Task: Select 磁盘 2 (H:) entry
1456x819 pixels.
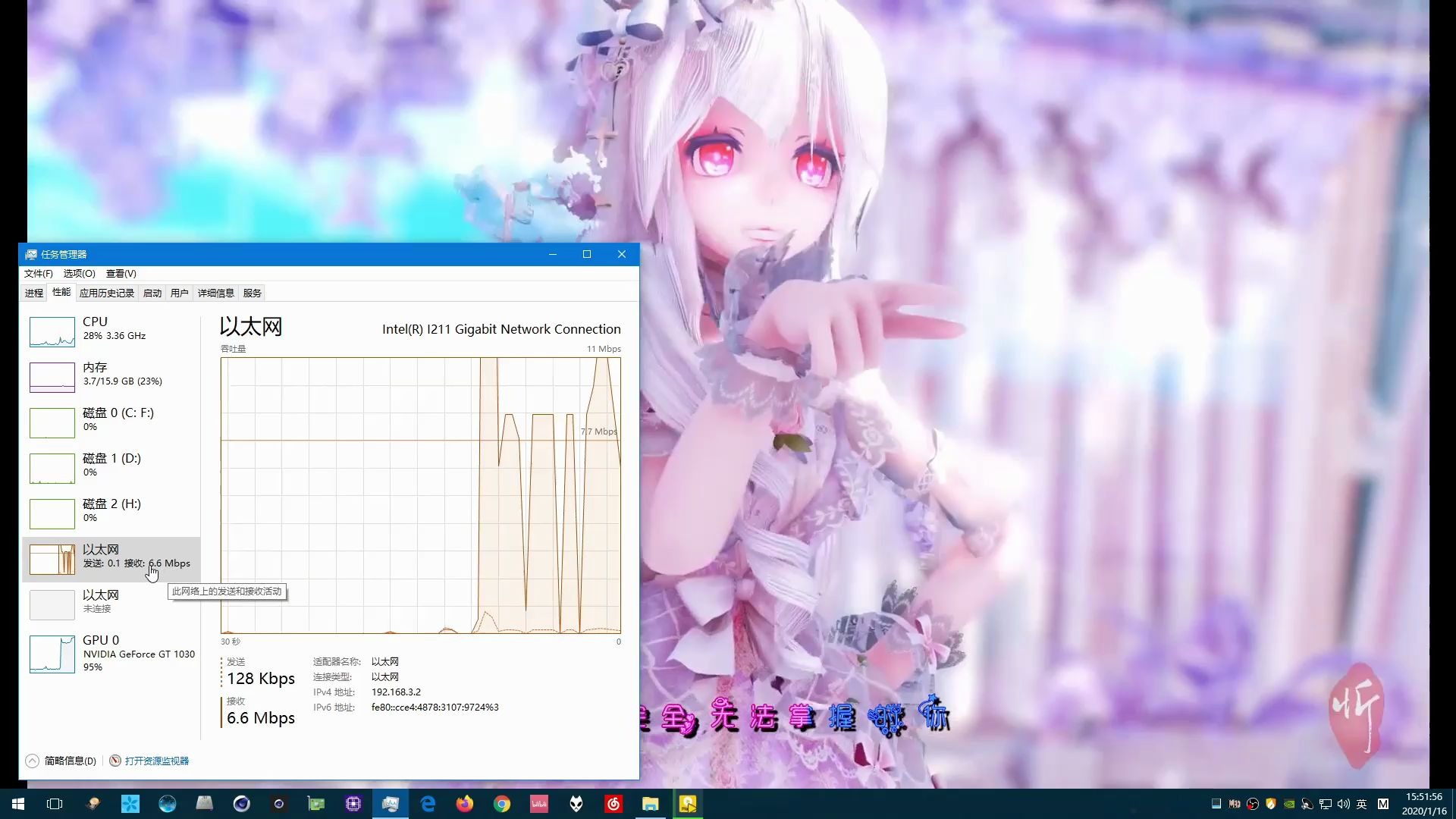Action: coord(111,513)
